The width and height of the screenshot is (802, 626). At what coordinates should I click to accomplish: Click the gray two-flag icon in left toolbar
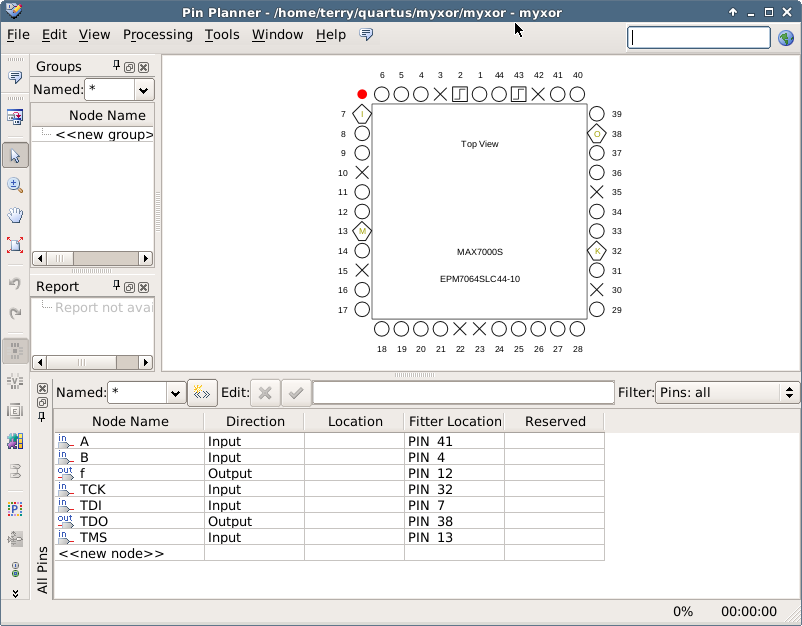15,471
